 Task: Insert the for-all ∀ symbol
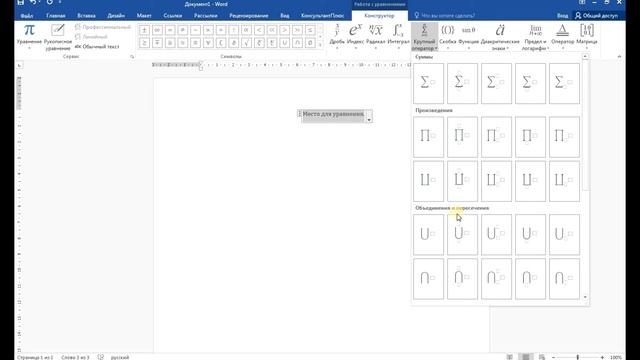point(208,42)
